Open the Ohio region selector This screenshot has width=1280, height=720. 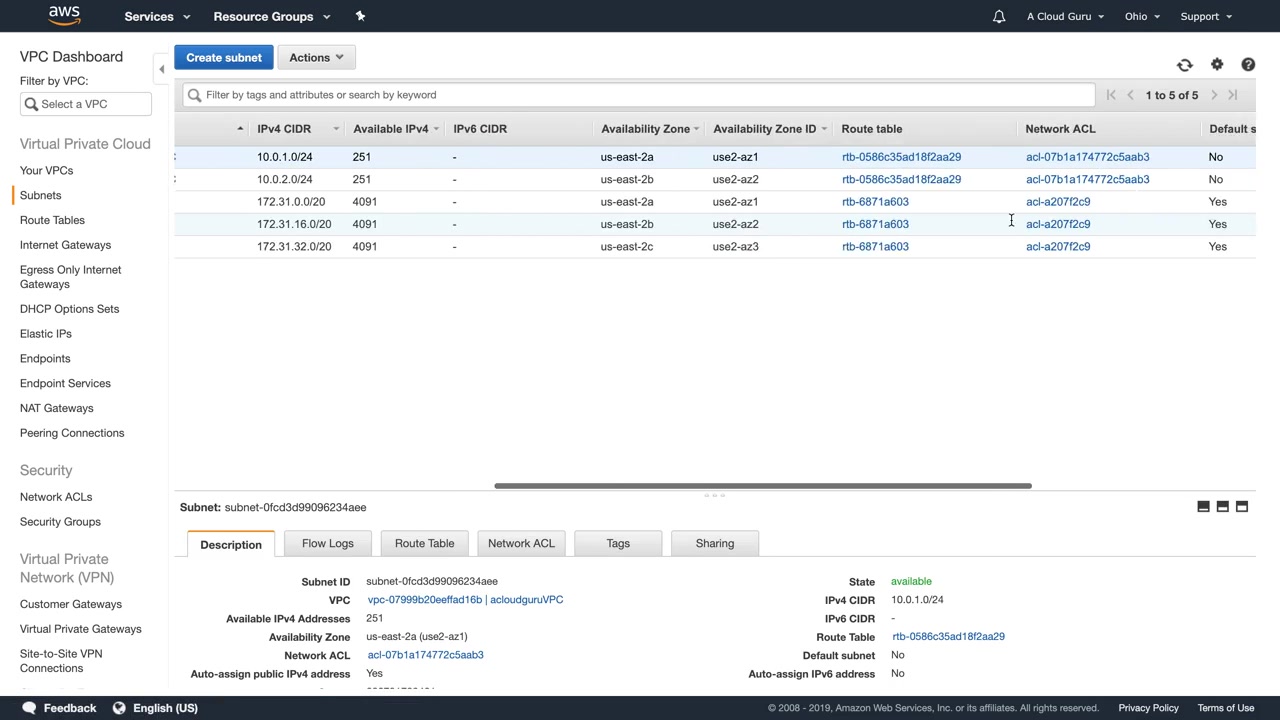tap(1141, 16)
